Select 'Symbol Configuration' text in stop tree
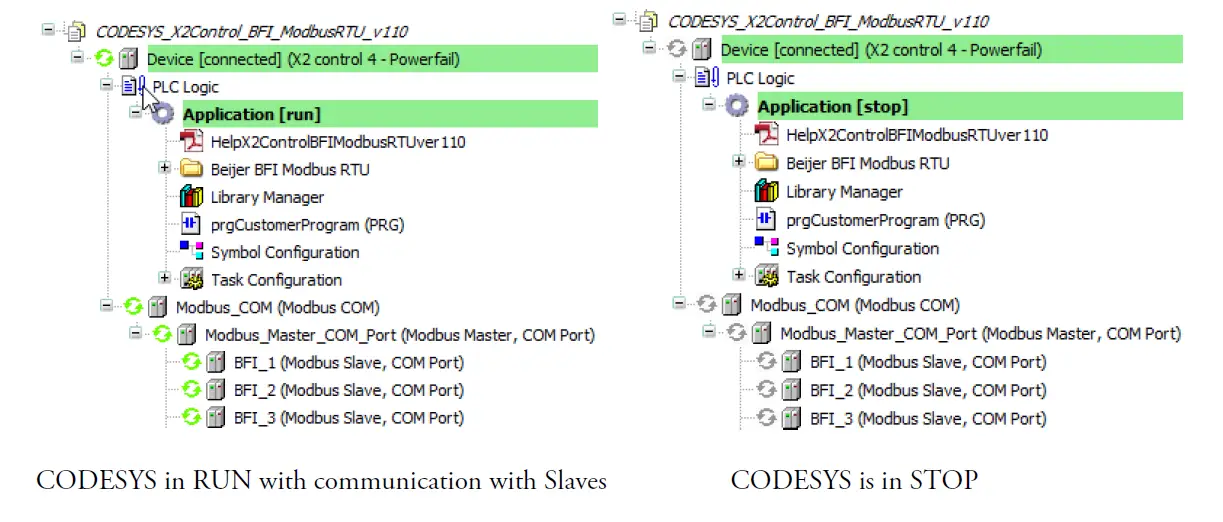Viewport: 1223px width, 522px height. [x=862, y=249]
